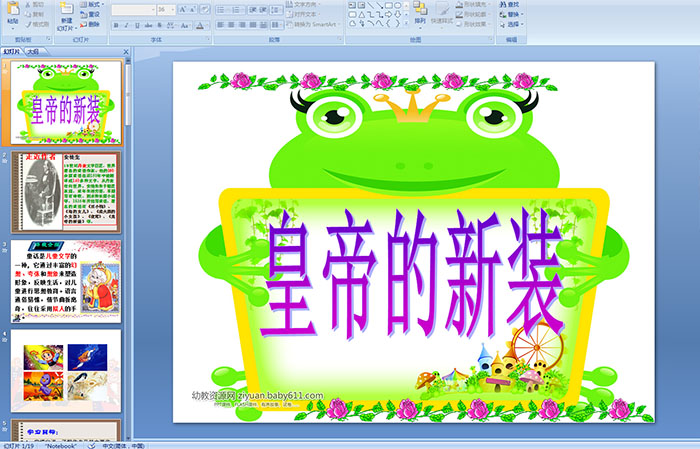Toggle Align Text Left

pos(221,25)
